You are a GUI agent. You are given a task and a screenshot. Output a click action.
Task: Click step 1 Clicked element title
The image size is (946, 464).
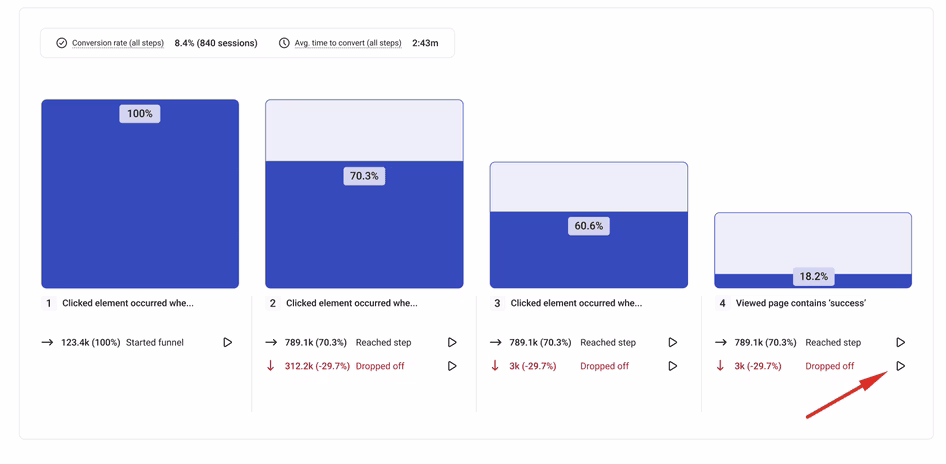pos(128,303)
